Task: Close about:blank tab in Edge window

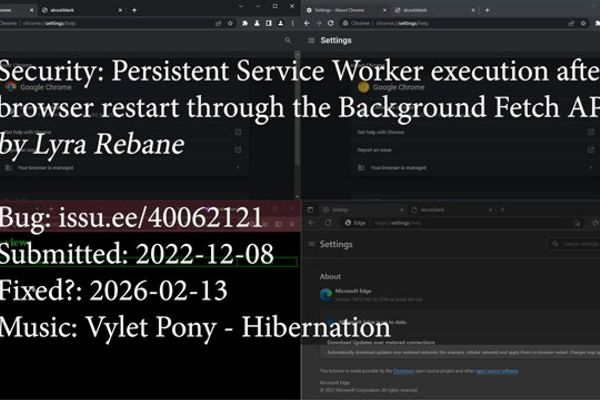Action: tap(490, 210)
